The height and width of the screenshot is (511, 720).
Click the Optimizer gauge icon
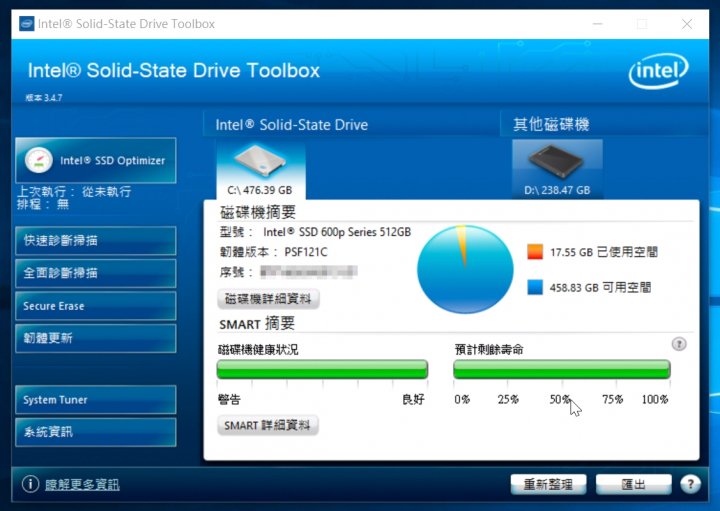click(x=39, y=160)
